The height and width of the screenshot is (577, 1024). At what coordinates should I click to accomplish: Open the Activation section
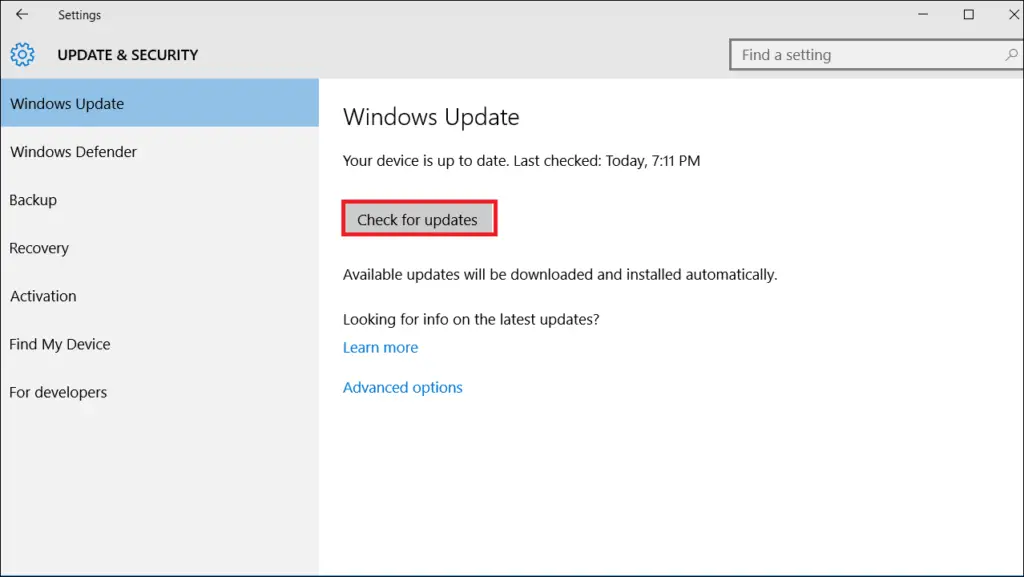(x=160, y=296)
